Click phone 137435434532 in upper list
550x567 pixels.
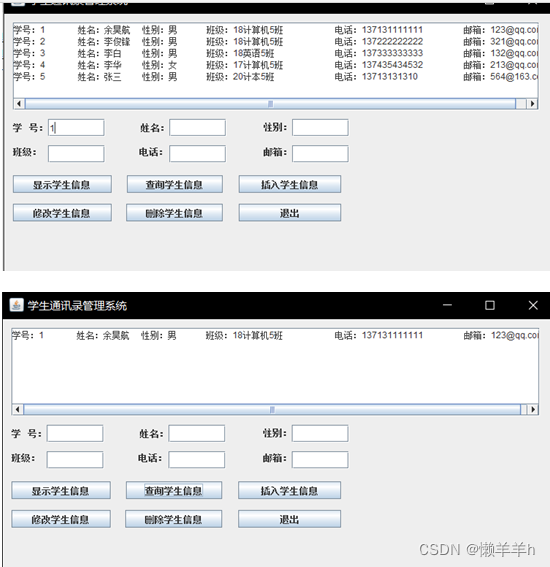[392, 65]
